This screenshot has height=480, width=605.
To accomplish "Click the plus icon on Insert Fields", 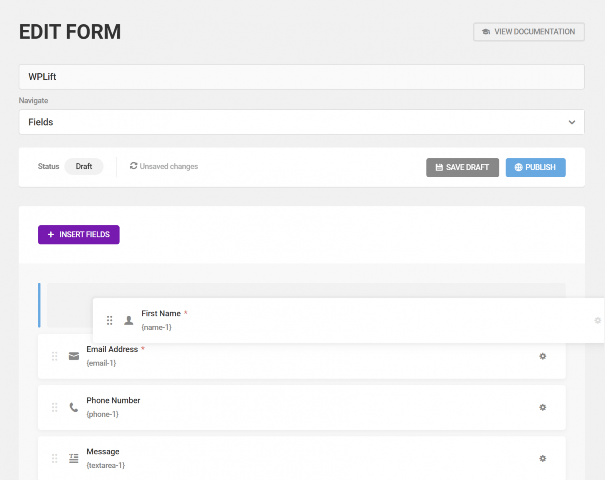I will tap(51, 235).
